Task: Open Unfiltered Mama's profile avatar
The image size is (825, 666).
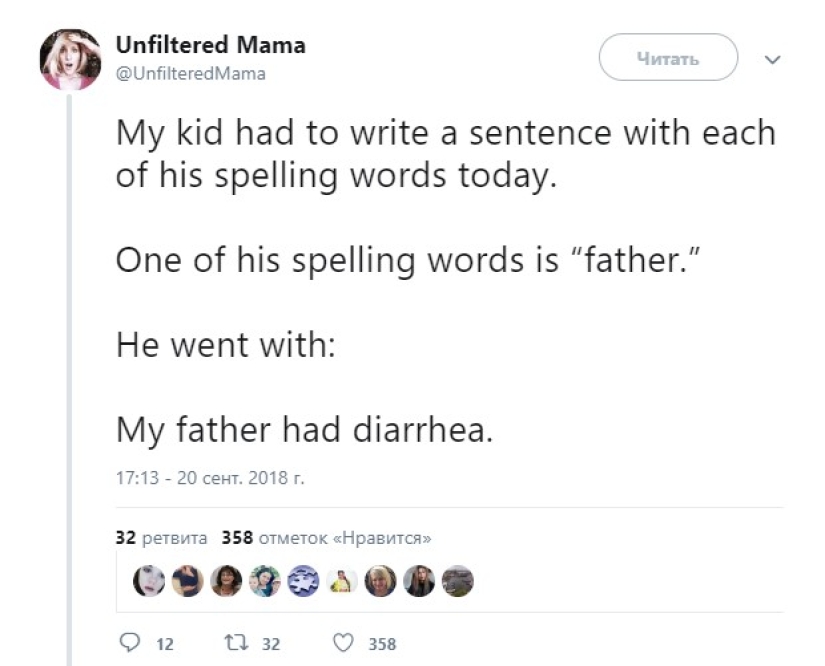Action: click(x=70, y=58)
